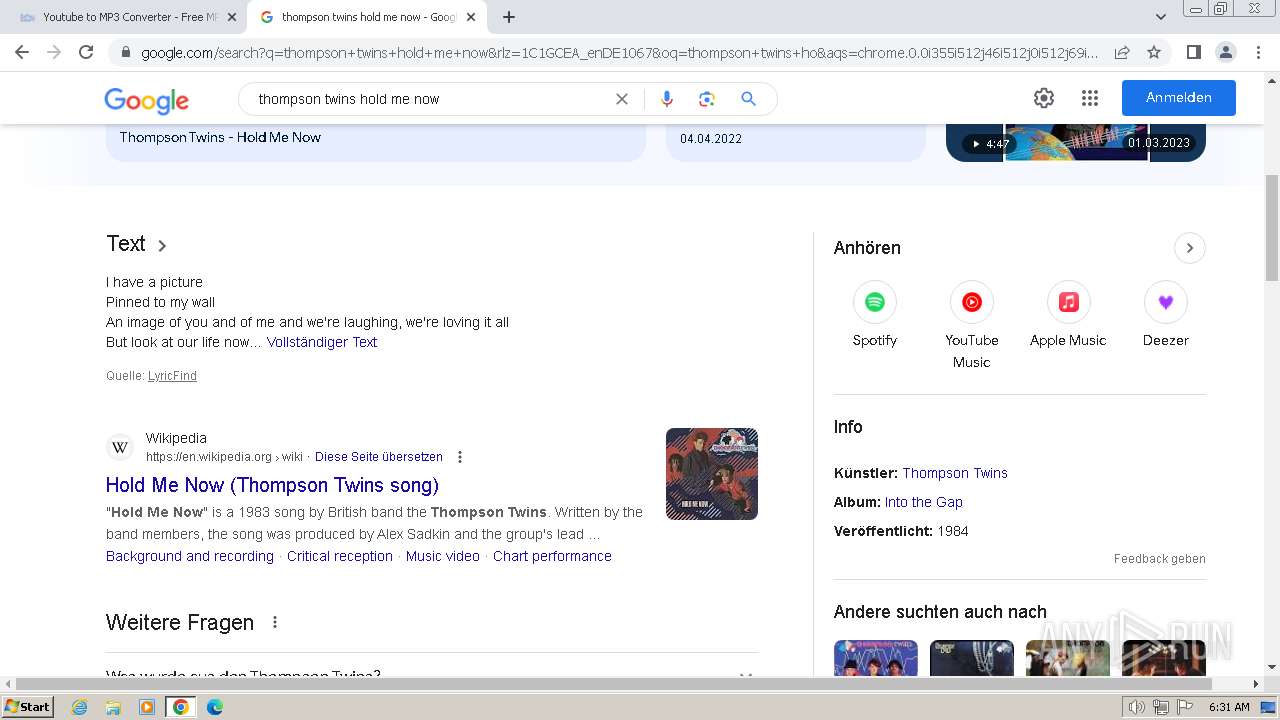Bookmark this page with star icon
The image size is (1280, 720).
pos(1154,52)
